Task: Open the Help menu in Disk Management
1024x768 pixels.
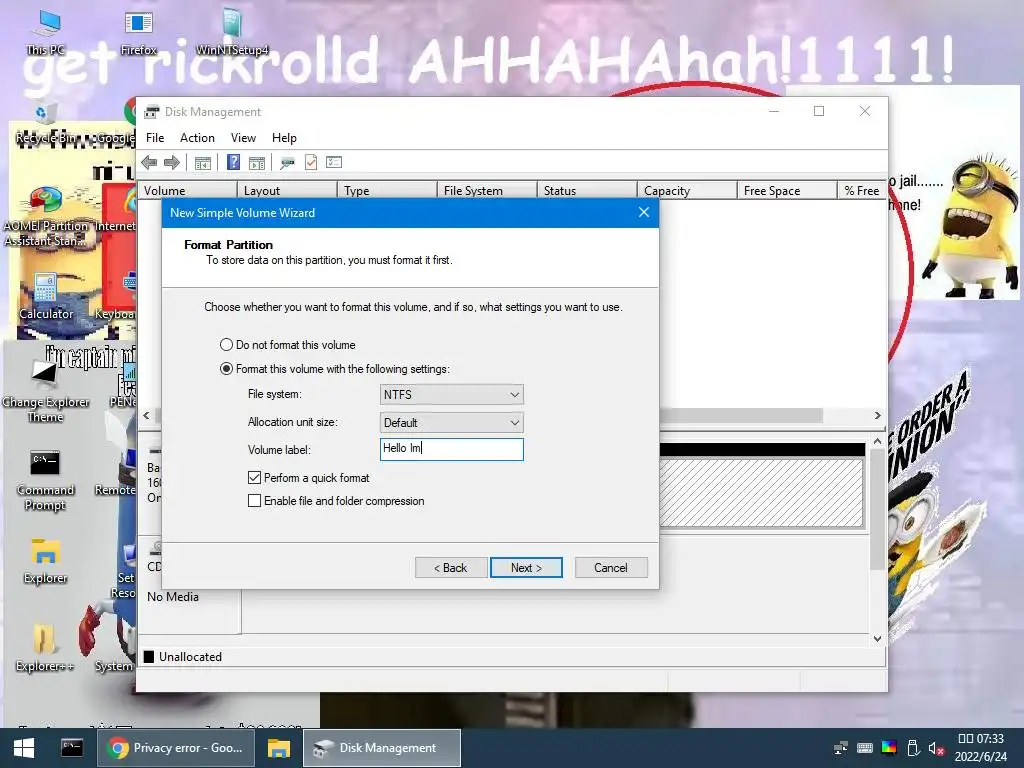Action: point(284,138)
